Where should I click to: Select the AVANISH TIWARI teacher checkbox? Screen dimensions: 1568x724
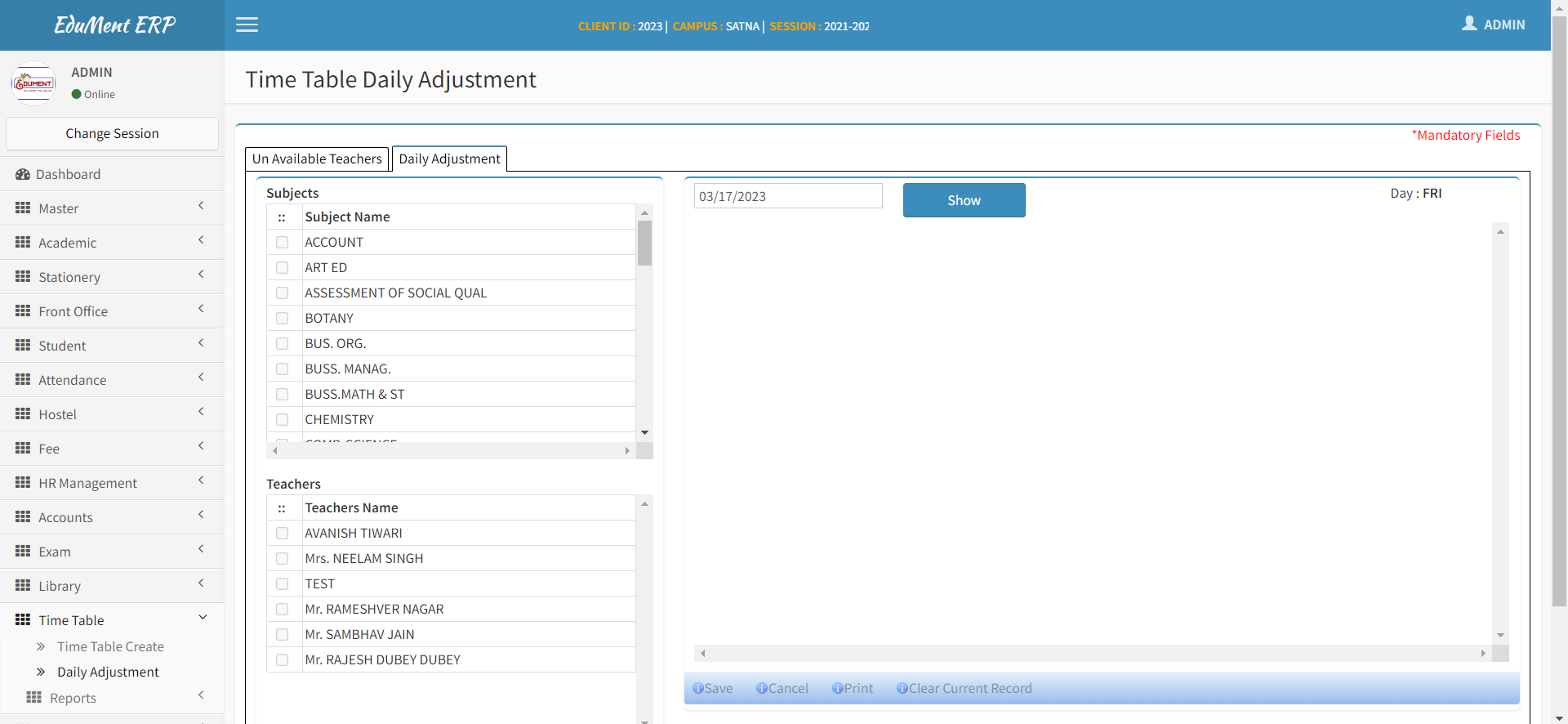(283, 533)
